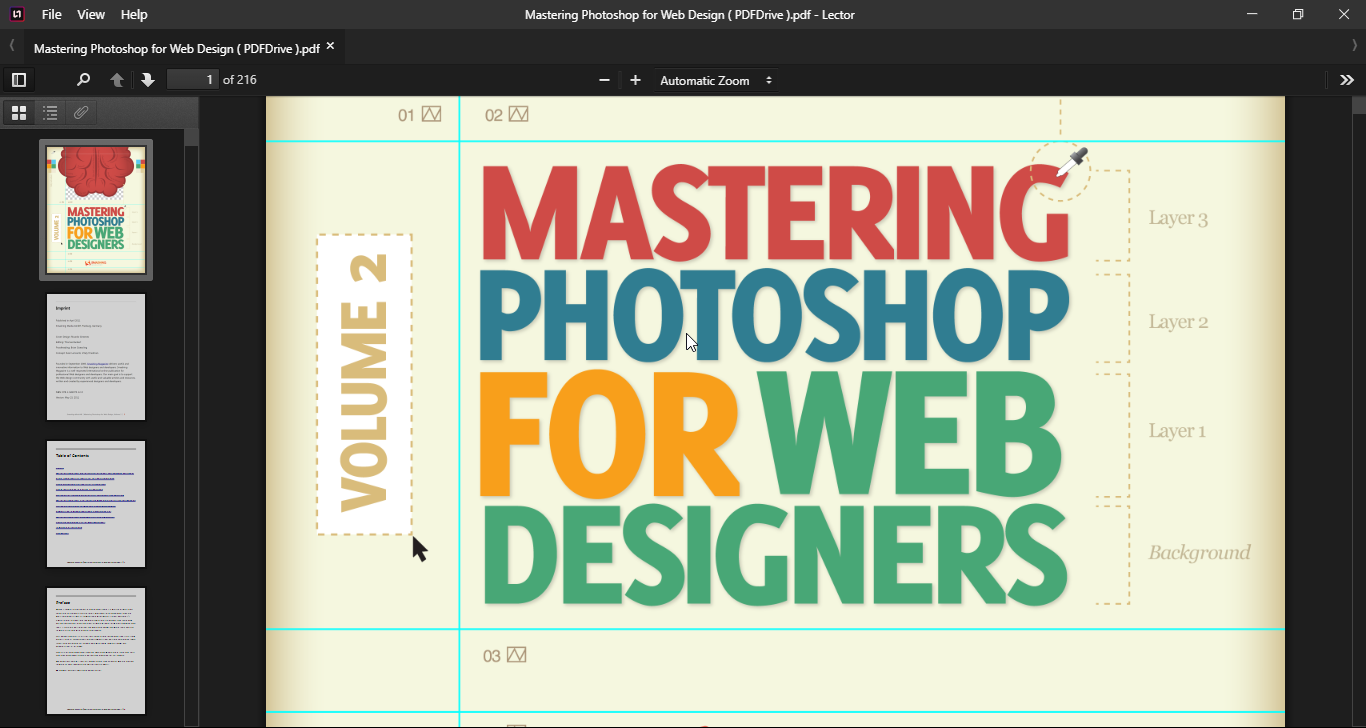Select the Imprint page thumbnail

point(96,357)
